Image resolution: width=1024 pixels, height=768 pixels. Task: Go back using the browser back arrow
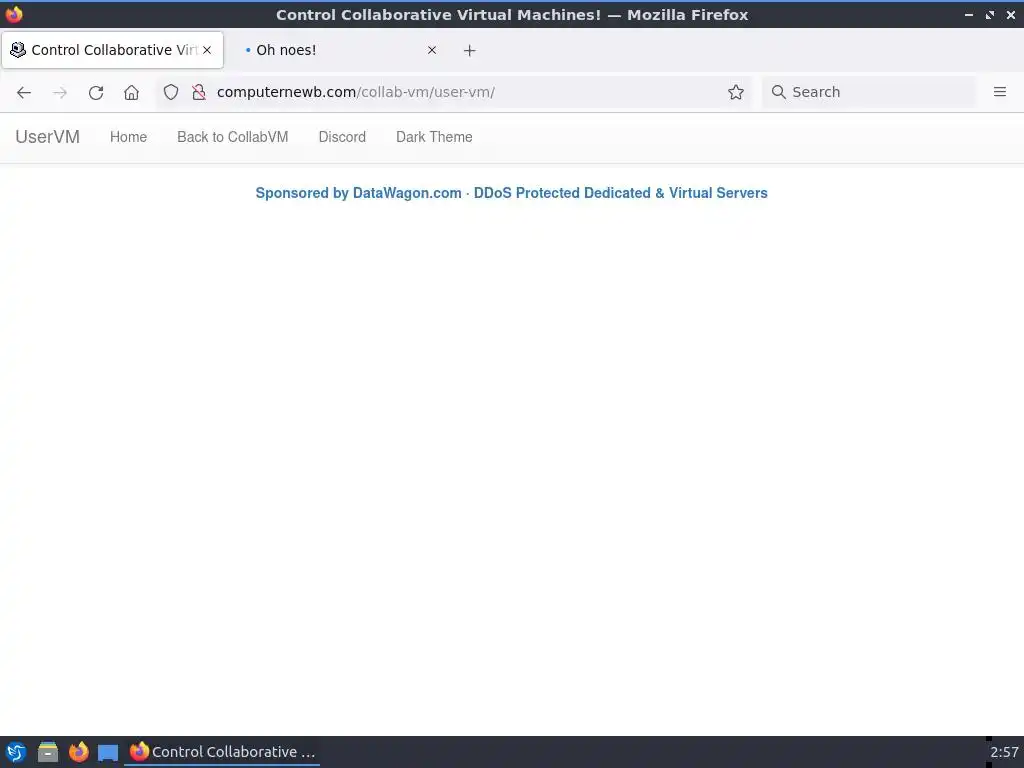pos(24,92)
